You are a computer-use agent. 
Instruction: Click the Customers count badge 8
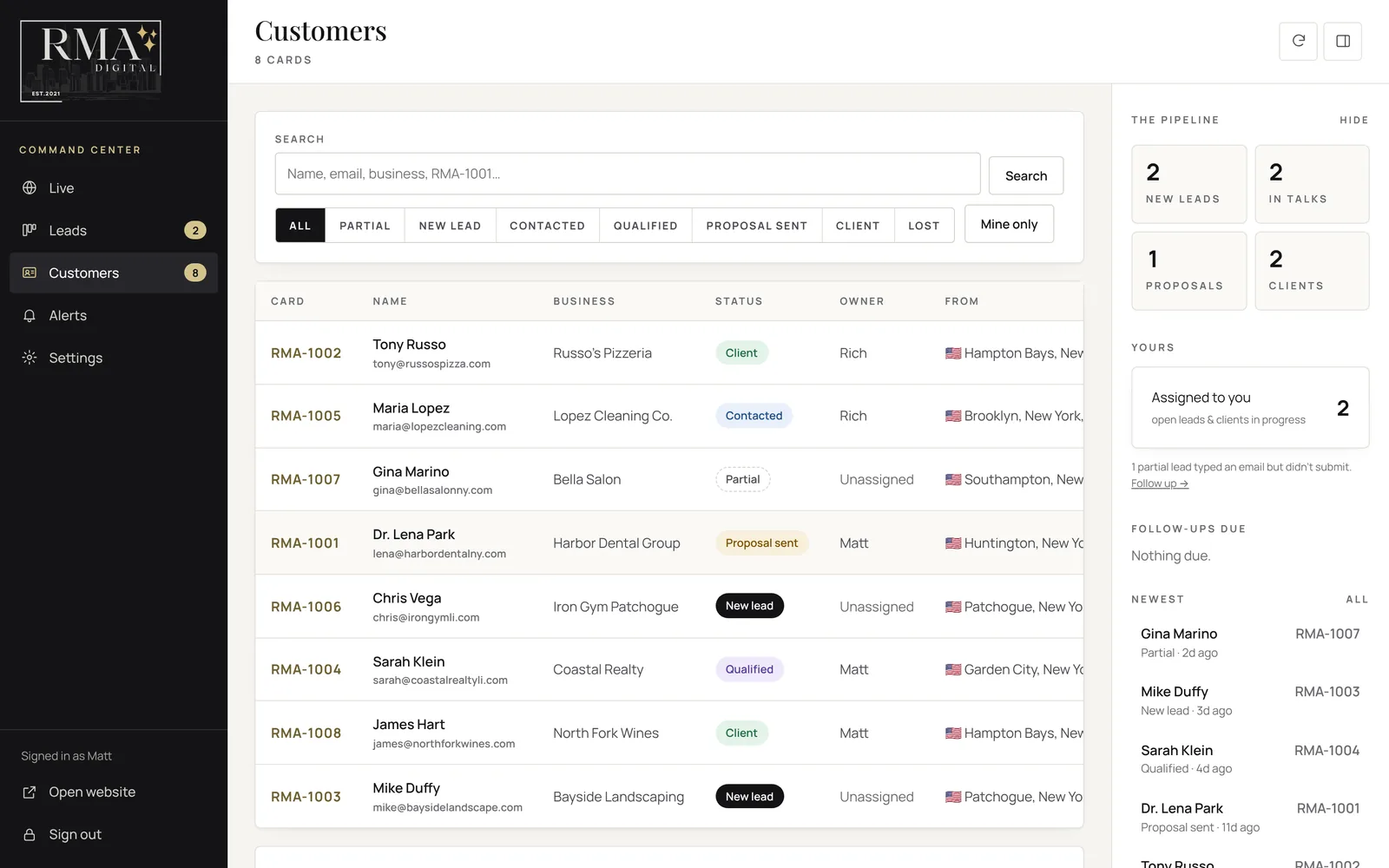point(195,273)
